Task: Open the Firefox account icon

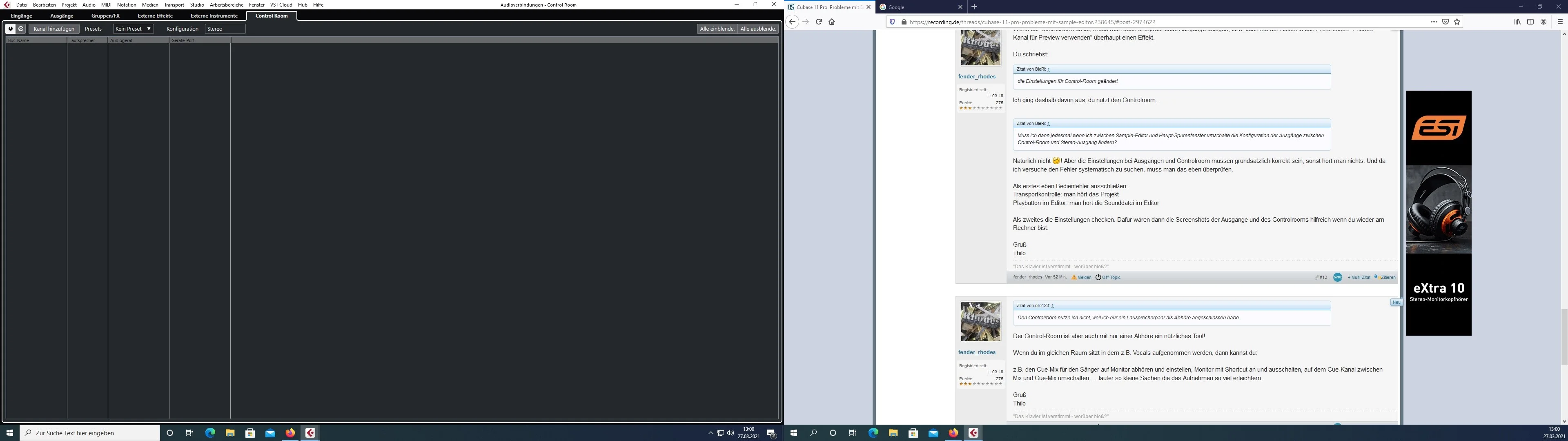Action: tap(1543, 22)
